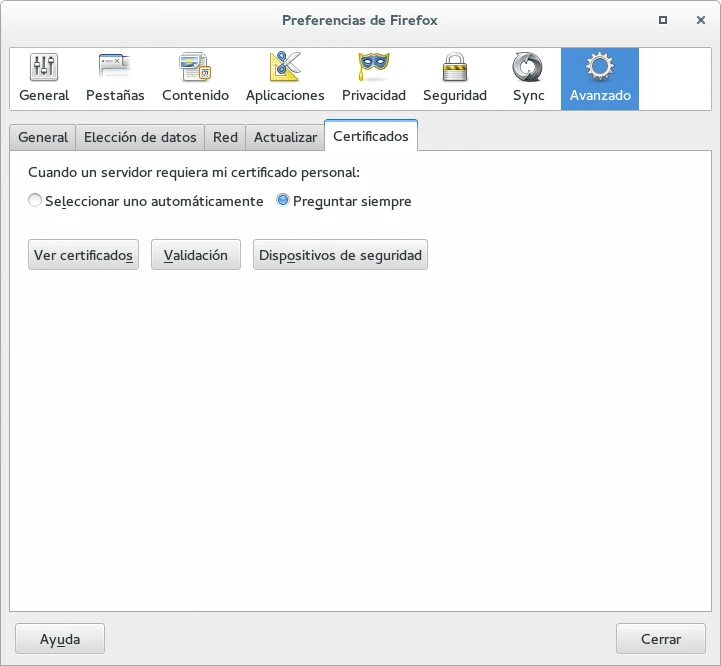Open the Validación settings button
The height and width of the screenshot is (666, 721).
(195, 255)
